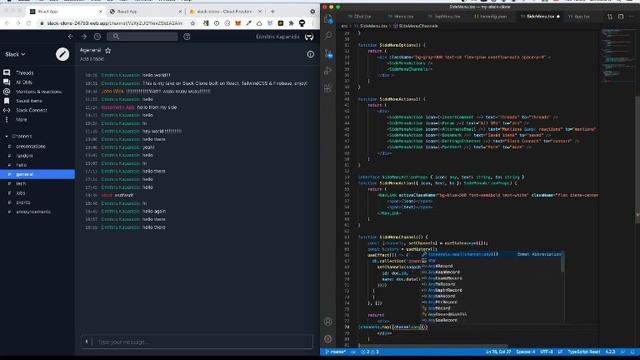640x360 pixels.
Task: Open the More vertical dots icon
Action: point(7,120)
